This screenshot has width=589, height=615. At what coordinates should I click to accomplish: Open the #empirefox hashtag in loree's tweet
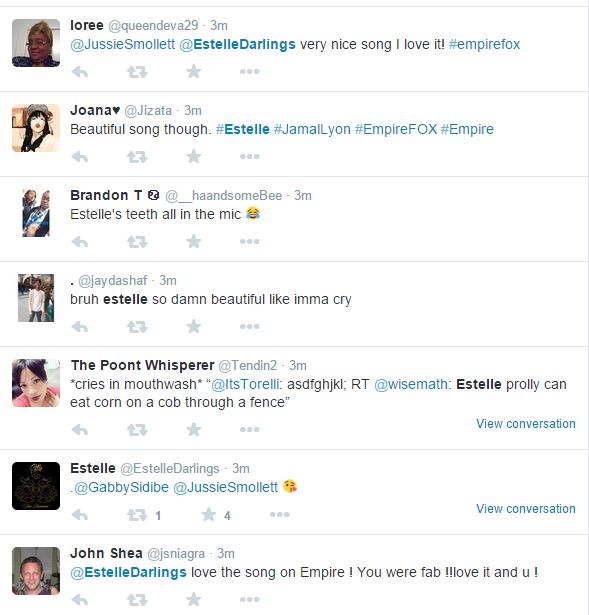pos(484,44)
